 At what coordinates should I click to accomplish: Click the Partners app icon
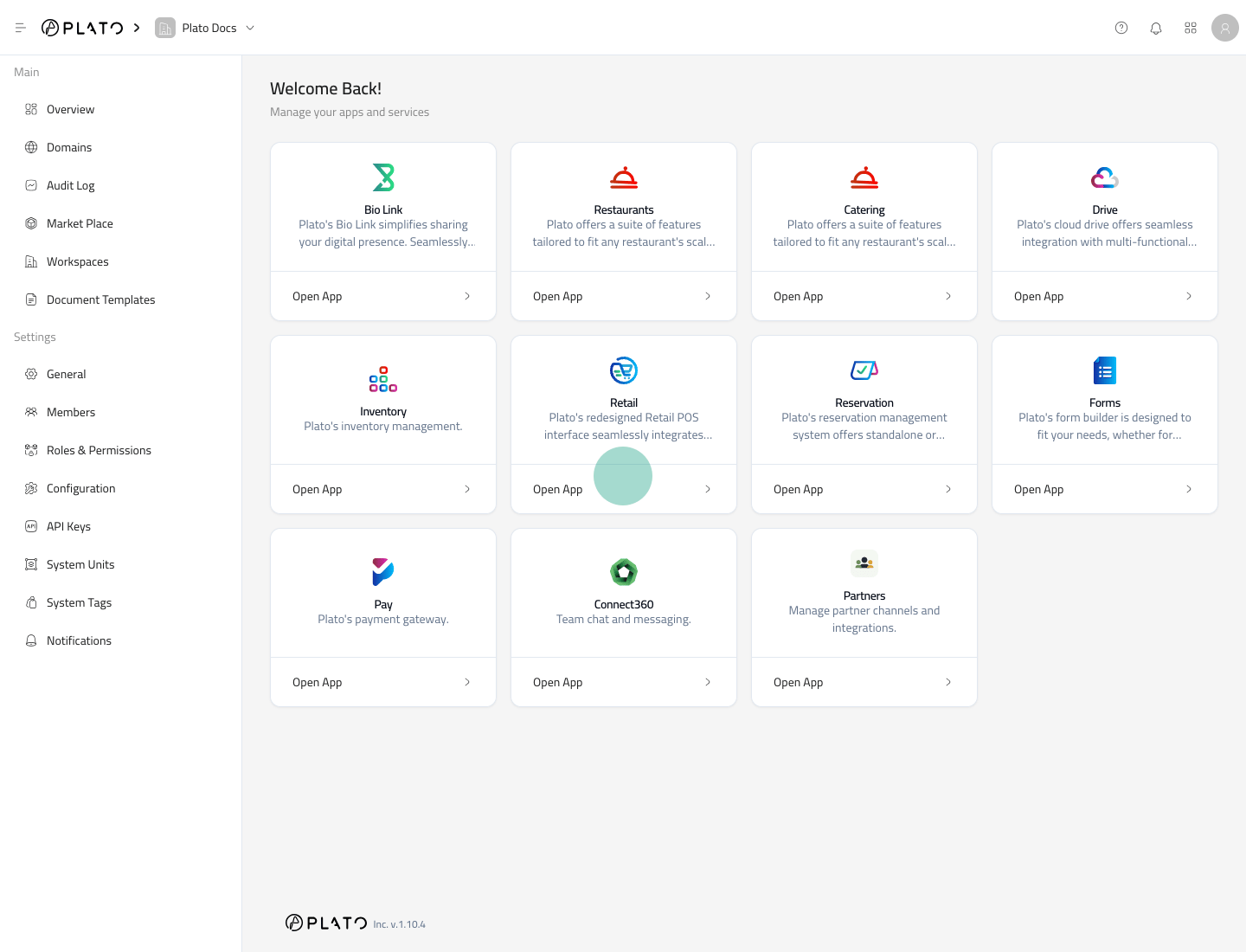click(x=864, y=563)
